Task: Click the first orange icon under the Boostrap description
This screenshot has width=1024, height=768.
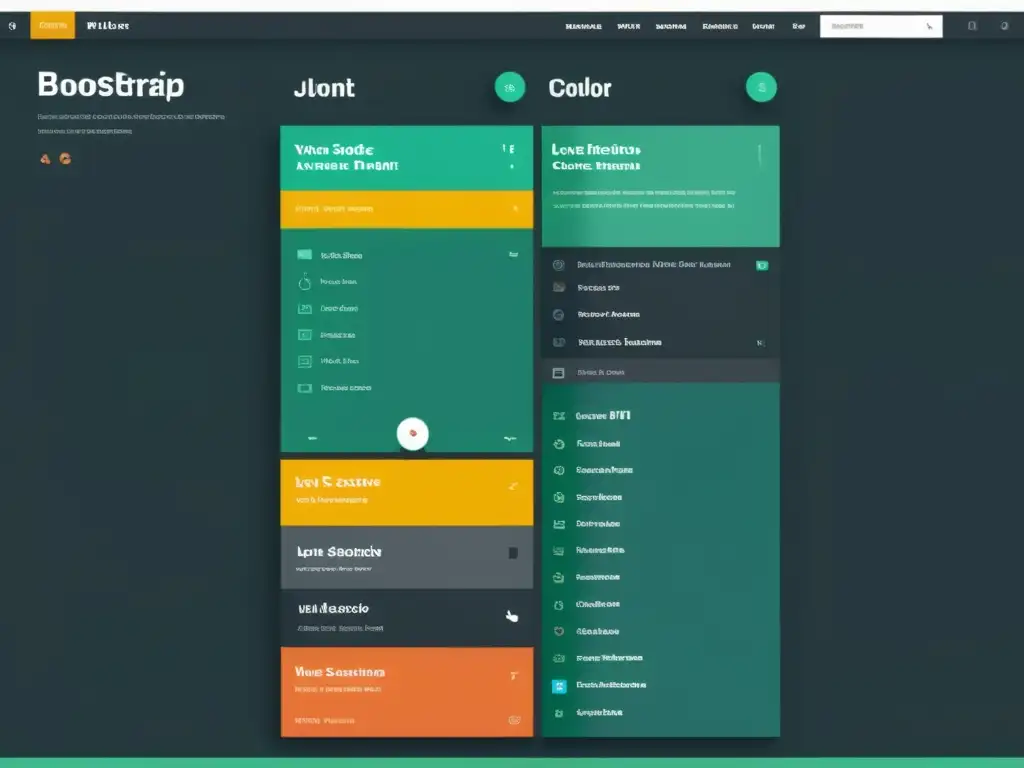Action: [x=45, y=159]
